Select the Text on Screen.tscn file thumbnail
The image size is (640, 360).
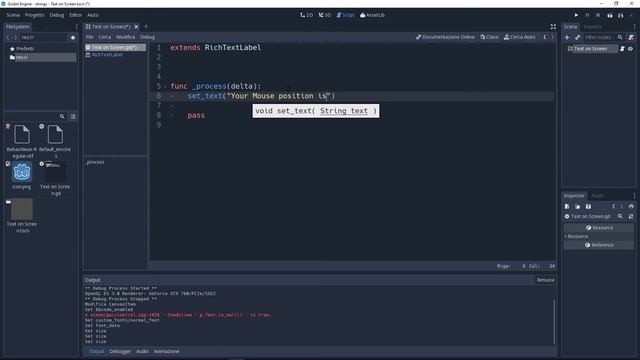[x=22, y=216]
